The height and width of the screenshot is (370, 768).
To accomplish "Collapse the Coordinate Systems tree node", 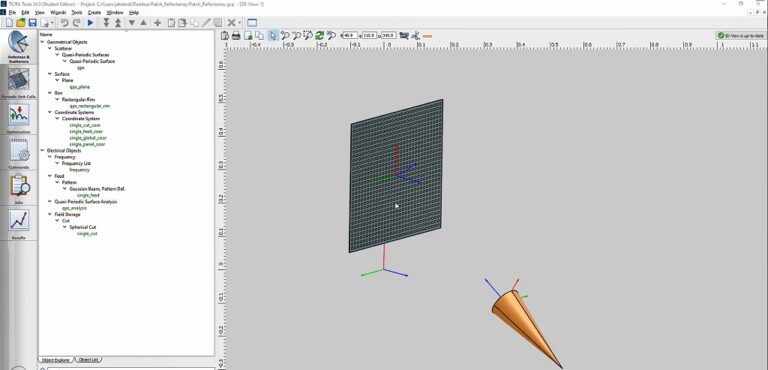I will [49, 112].
